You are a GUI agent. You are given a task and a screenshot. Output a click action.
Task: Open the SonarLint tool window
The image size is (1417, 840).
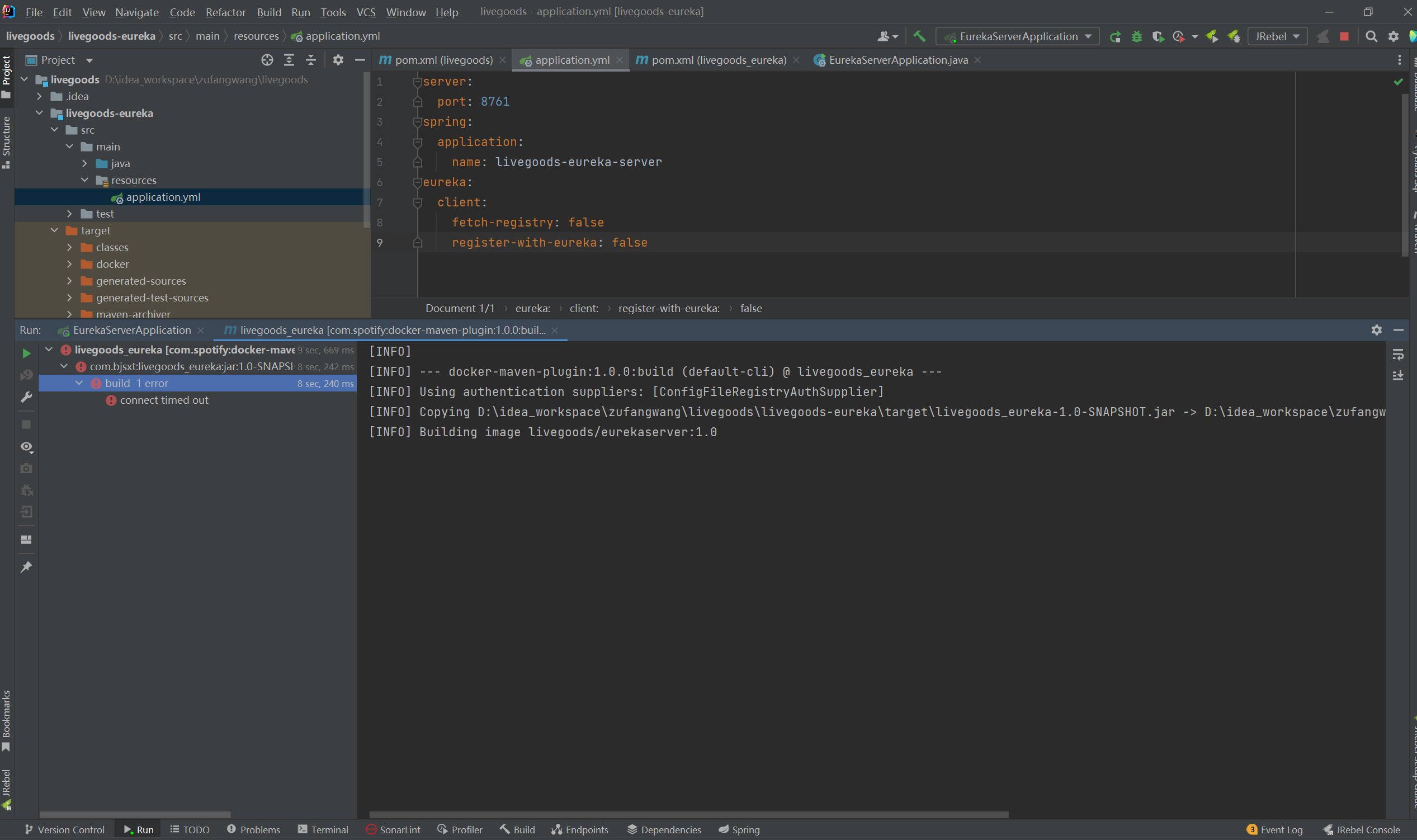click(393, 830)
